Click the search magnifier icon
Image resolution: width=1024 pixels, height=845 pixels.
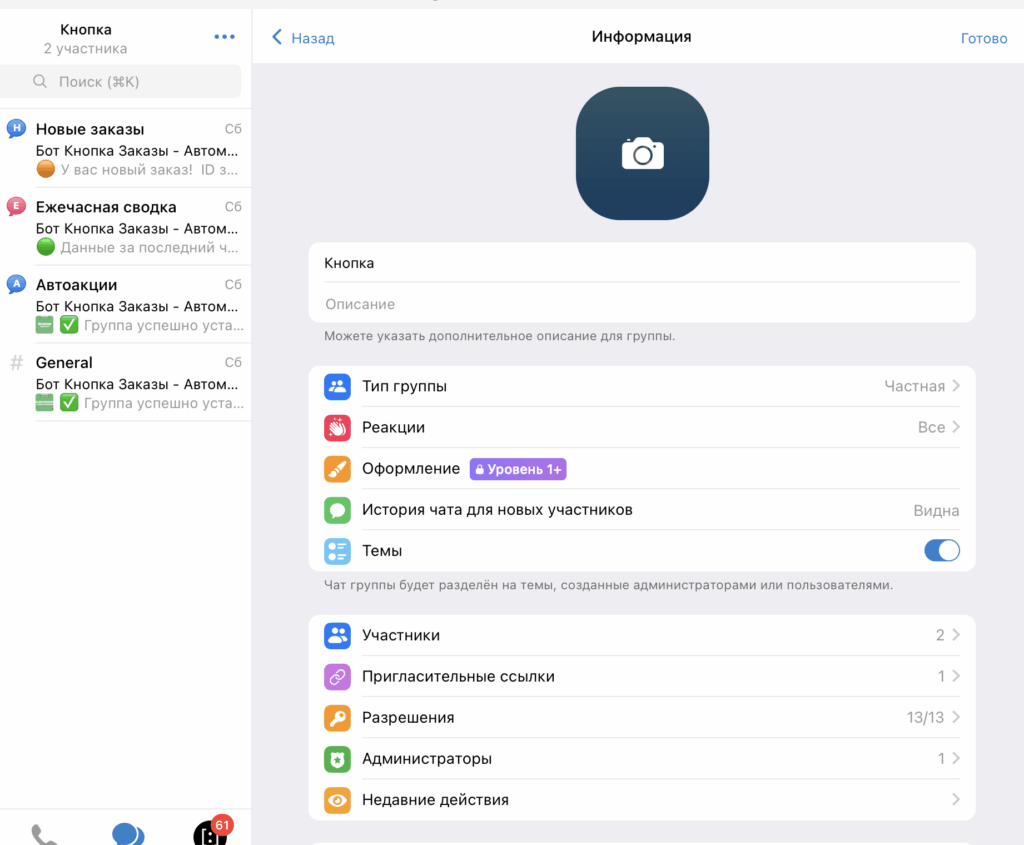[40, 81]
